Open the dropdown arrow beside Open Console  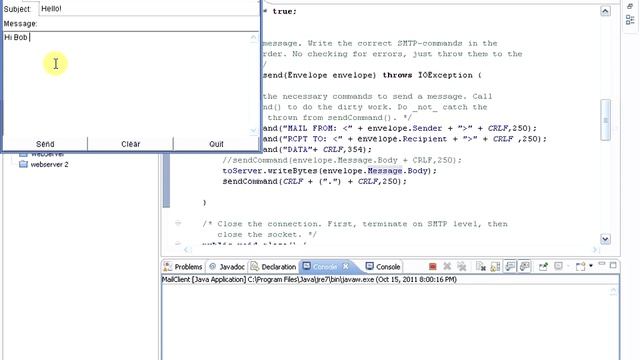(591, 266)
